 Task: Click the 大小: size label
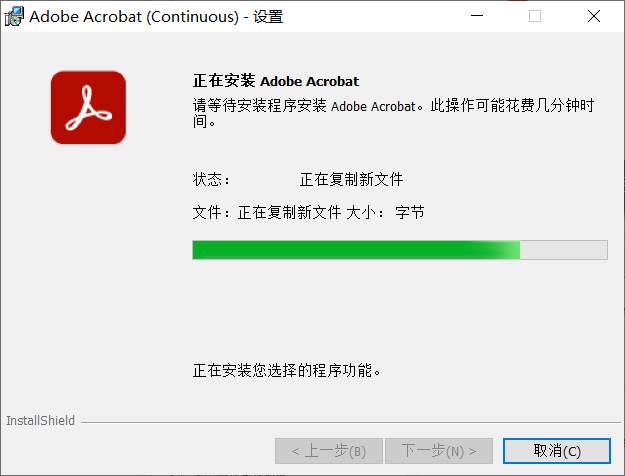tap(365, 212)
